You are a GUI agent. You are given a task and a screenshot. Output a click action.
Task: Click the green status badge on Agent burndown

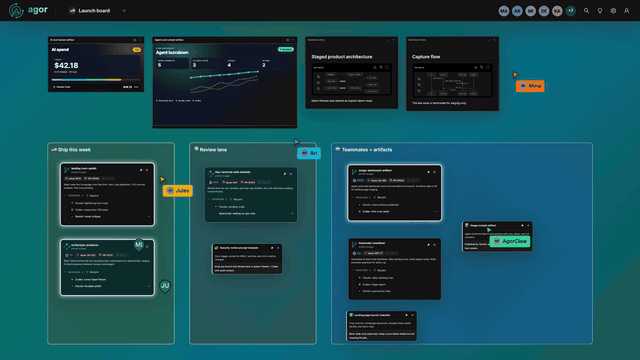[x=286, y=49]
